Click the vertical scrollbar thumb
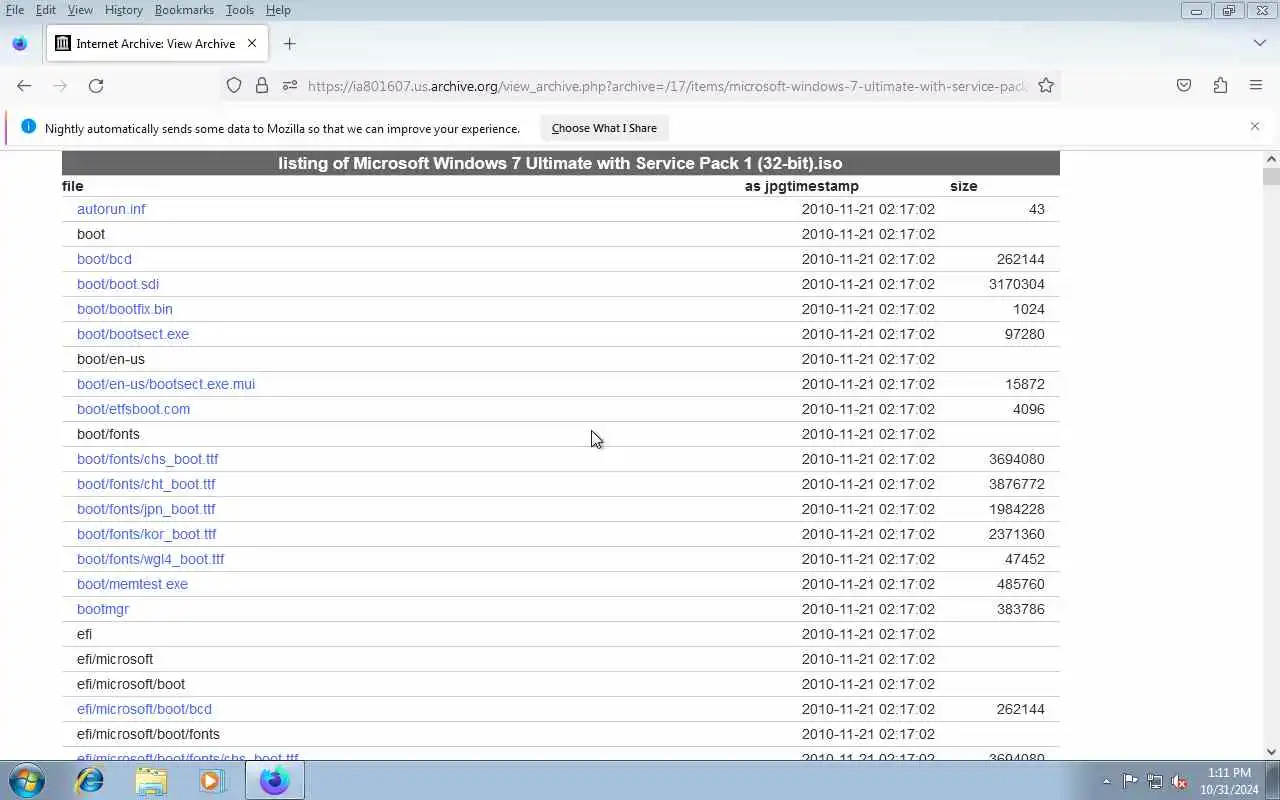The height and width of the screenshot is (800, 1280). point(1271,177)
